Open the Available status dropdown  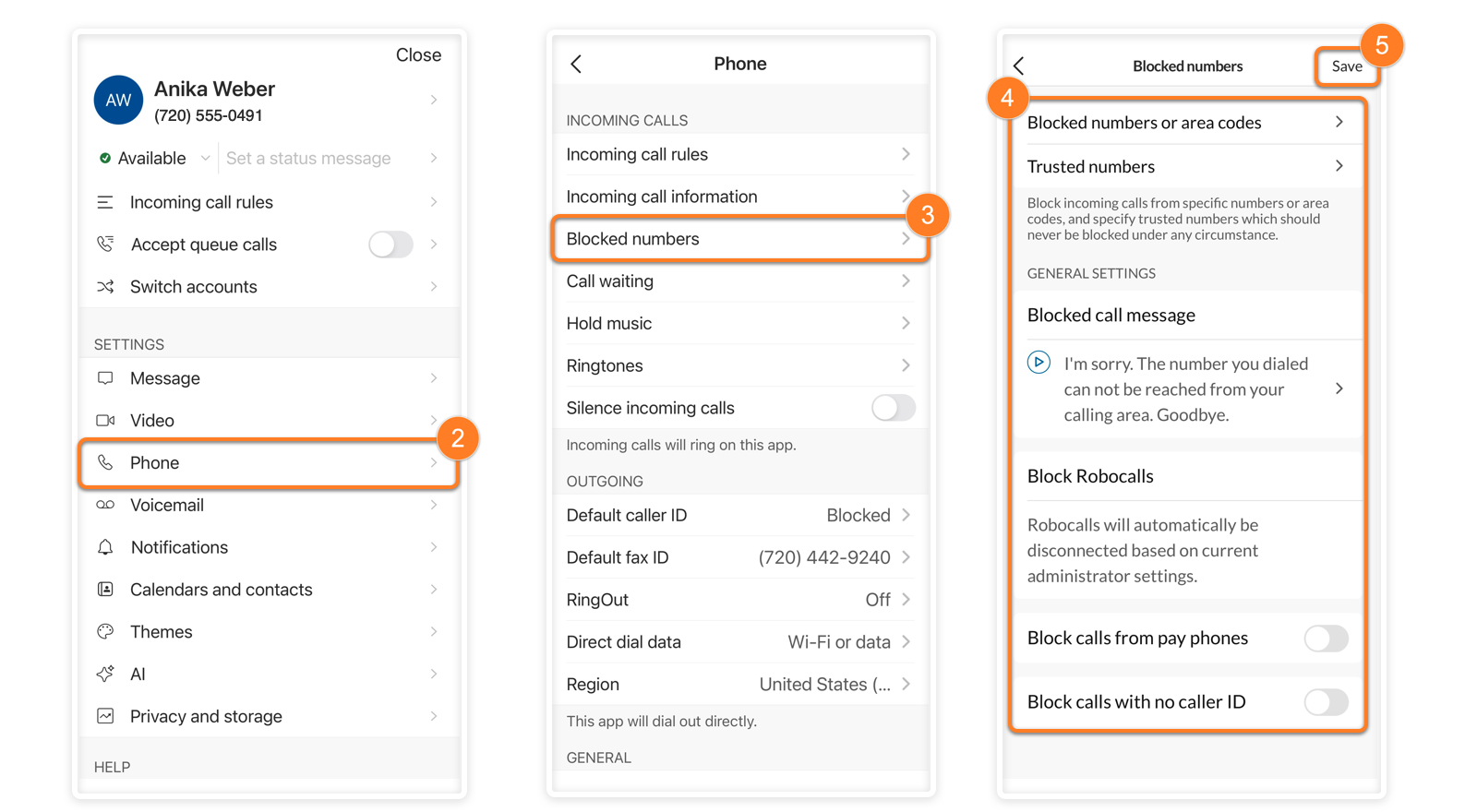click(x=155, y=159)
